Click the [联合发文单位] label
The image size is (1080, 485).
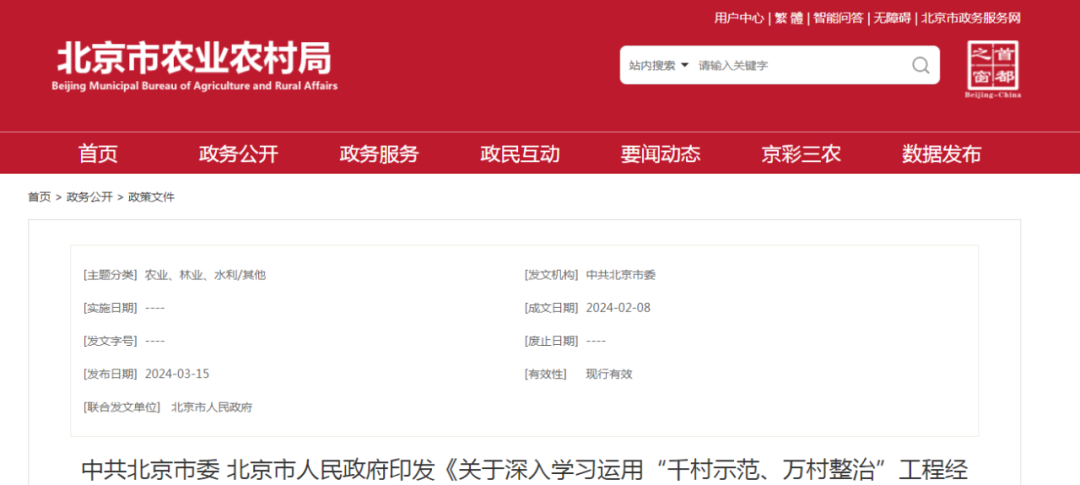tap(121, 407)
